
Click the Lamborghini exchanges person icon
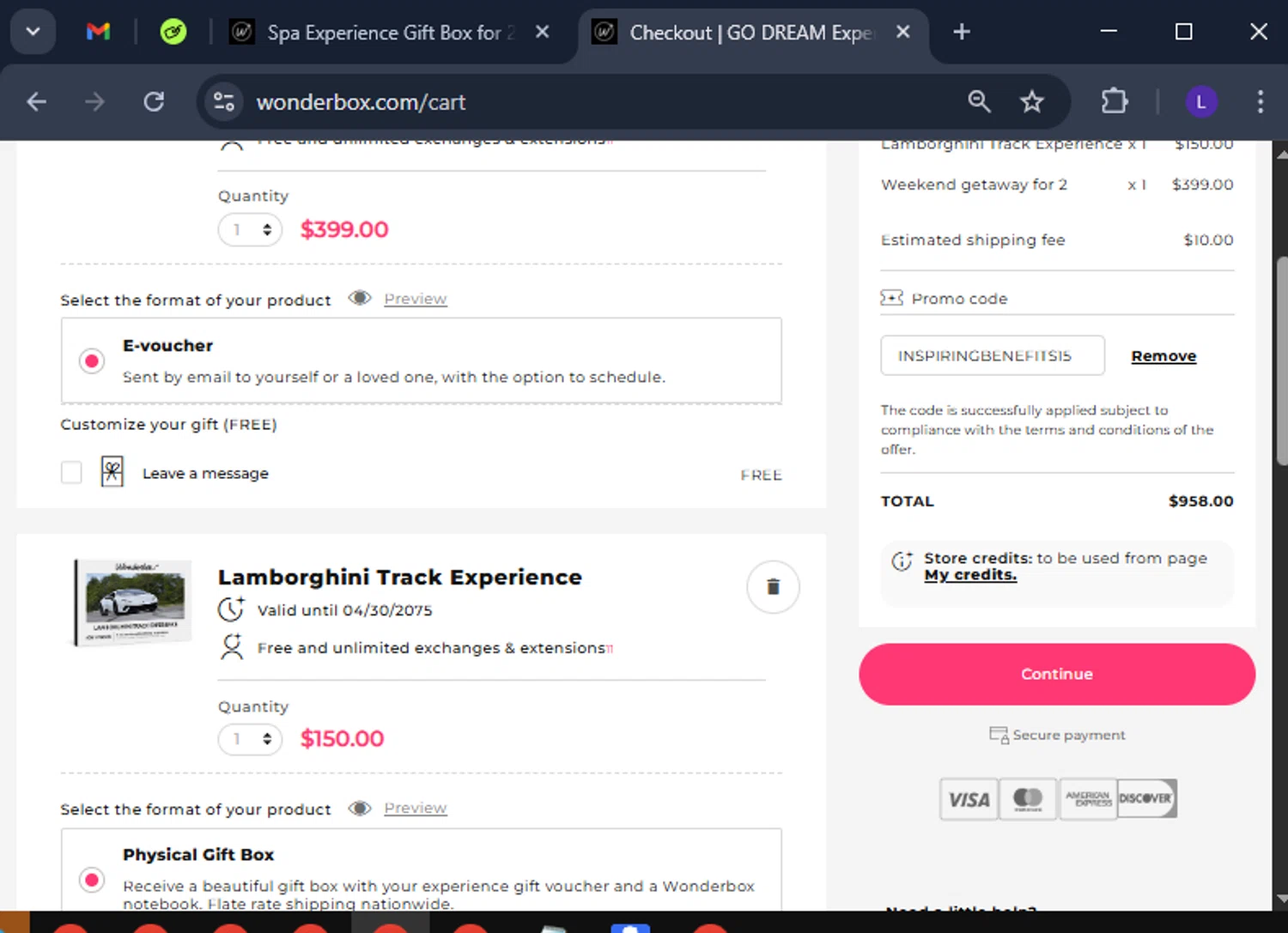(232, 646)
